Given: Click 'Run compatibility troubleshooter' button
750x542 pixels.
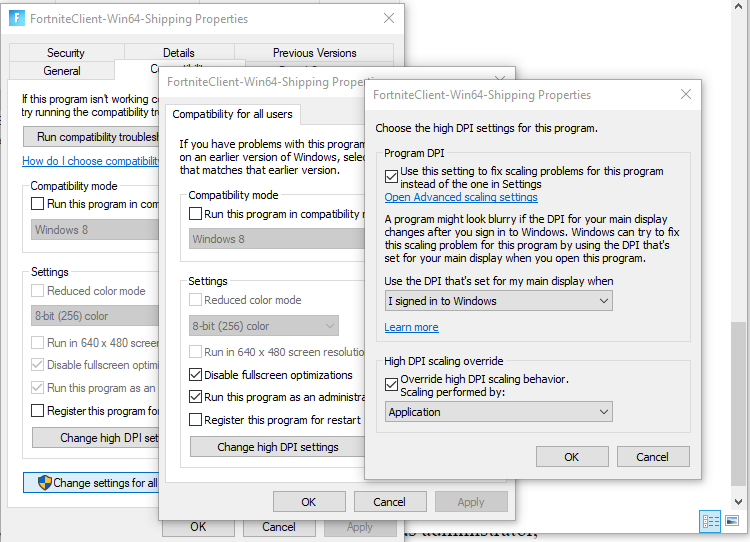Looking at the screenshot, I should [91, 137].
